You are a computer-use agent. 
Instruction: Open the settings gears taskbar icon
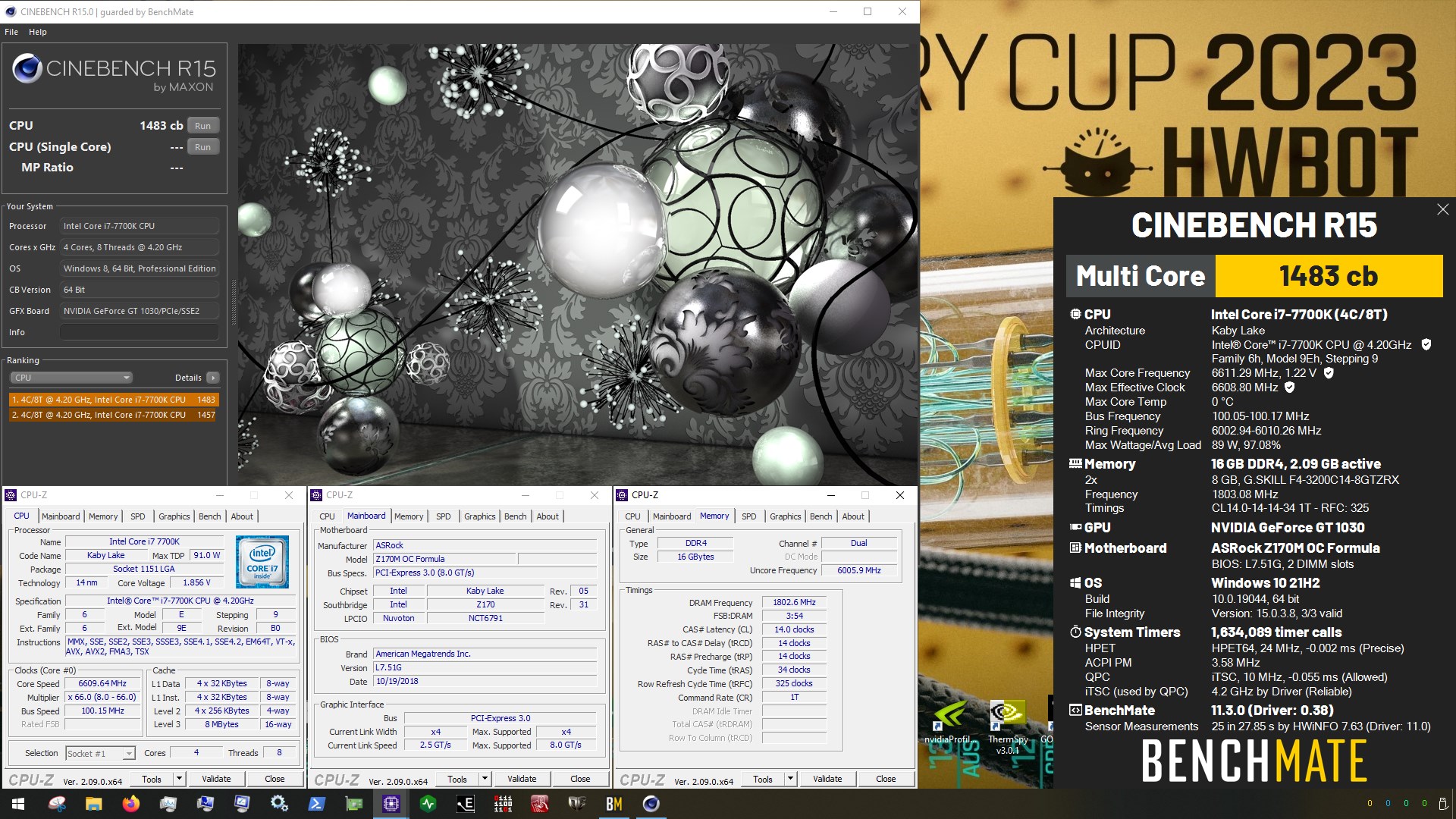(280, 804)
